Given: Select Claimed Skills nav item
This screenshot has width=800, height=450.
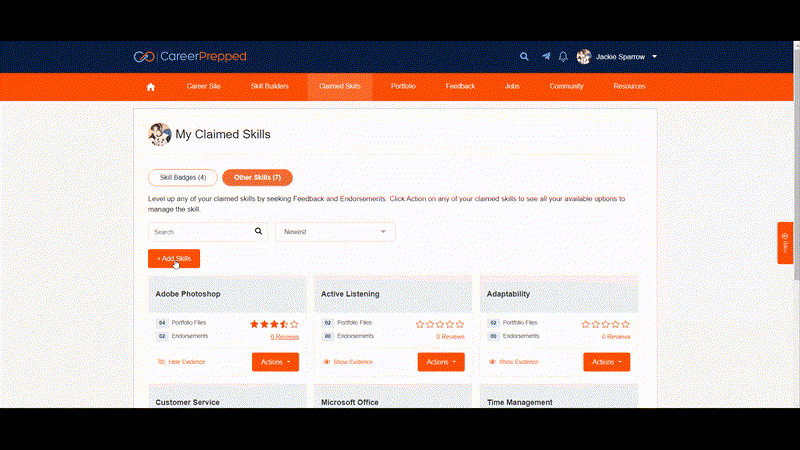Looking at the screenshot, I should [x=340, y=86].
